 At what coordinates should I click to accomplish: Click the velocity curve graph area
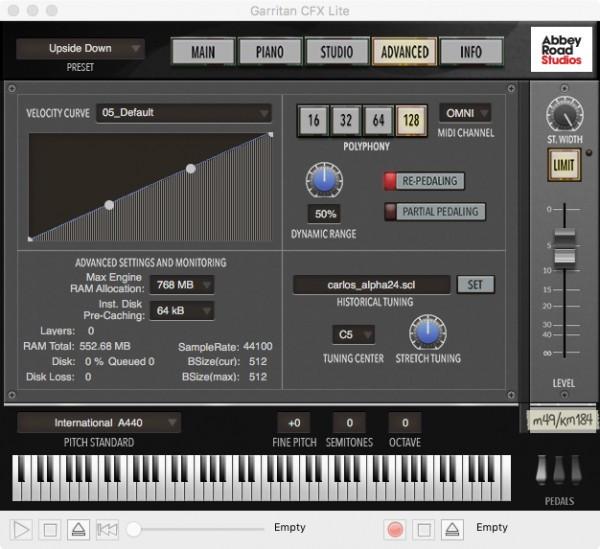point(151,187)
